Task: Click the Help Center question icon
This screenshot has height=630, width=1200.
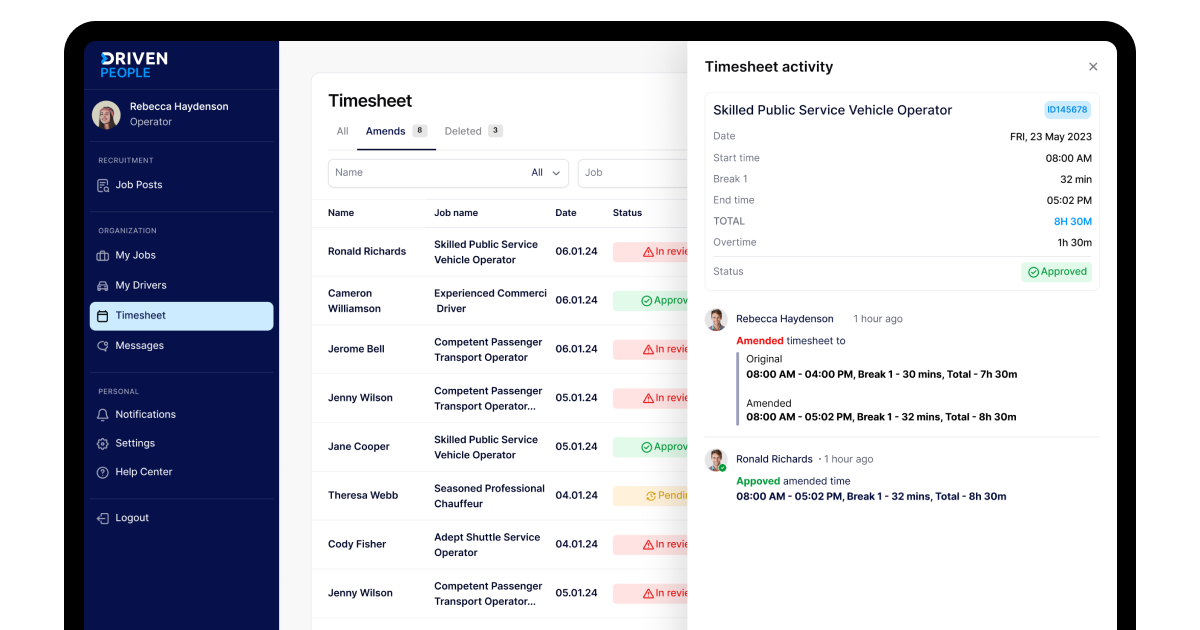Action: 103,472
